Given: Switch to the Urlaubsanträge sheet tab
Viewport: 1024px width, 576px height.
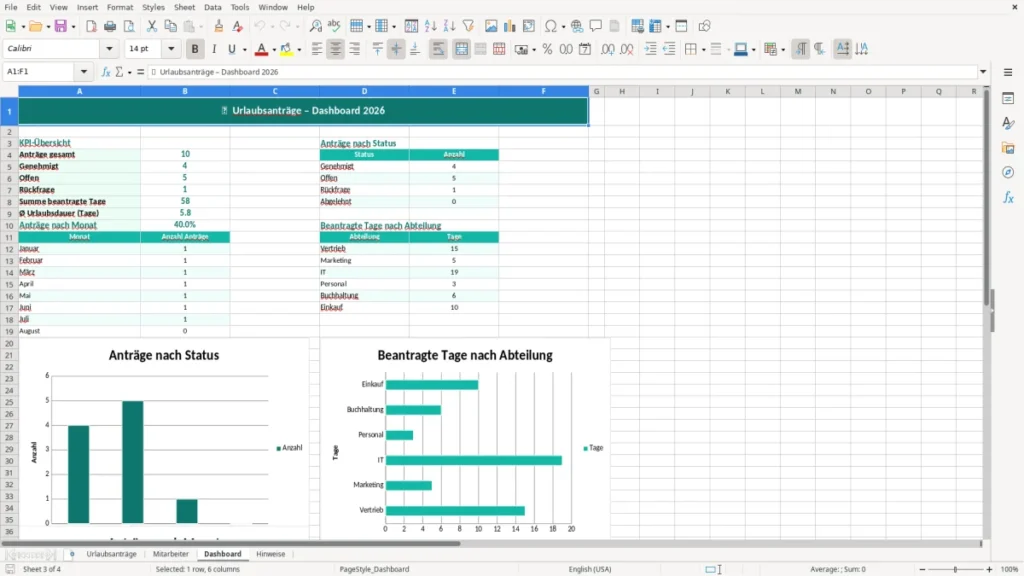Looking at the screenshot, I should pyautogui.click(x=112, y=554).
